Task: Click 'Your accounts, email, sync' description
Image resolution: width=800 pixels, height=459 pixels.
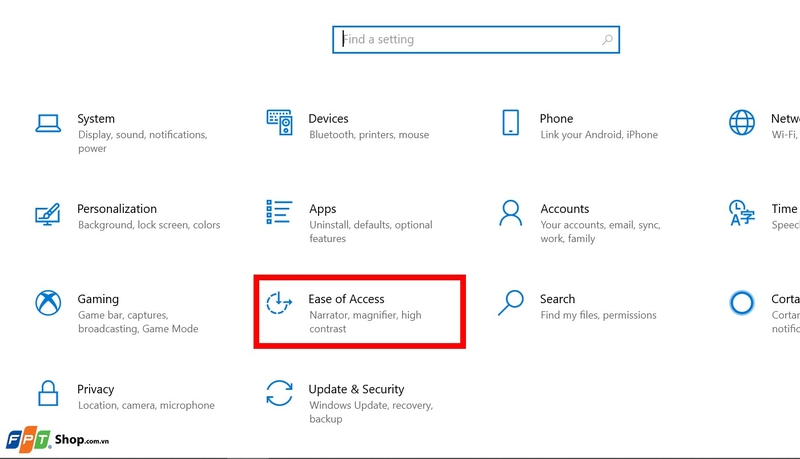Action: click(x=601, y=232)
